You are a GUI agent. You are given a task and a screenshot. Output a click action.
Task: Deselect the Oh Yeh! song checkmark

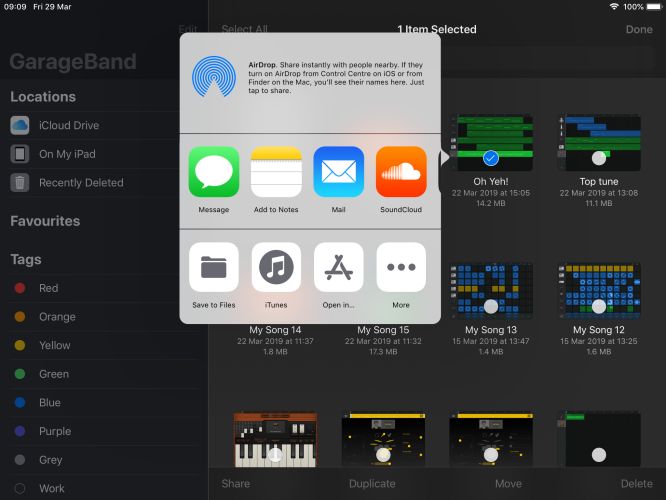[x=490, y=157]
